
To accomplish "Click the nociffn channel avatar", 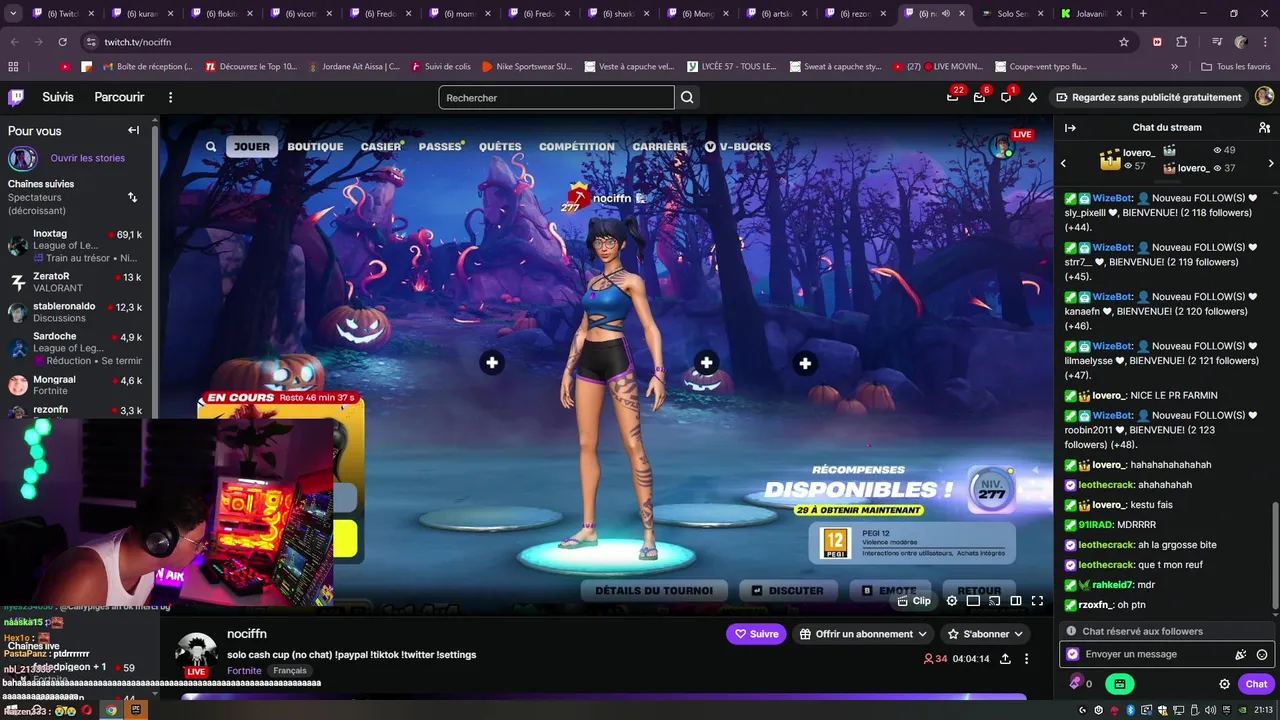I will click(x=196, y=652).
